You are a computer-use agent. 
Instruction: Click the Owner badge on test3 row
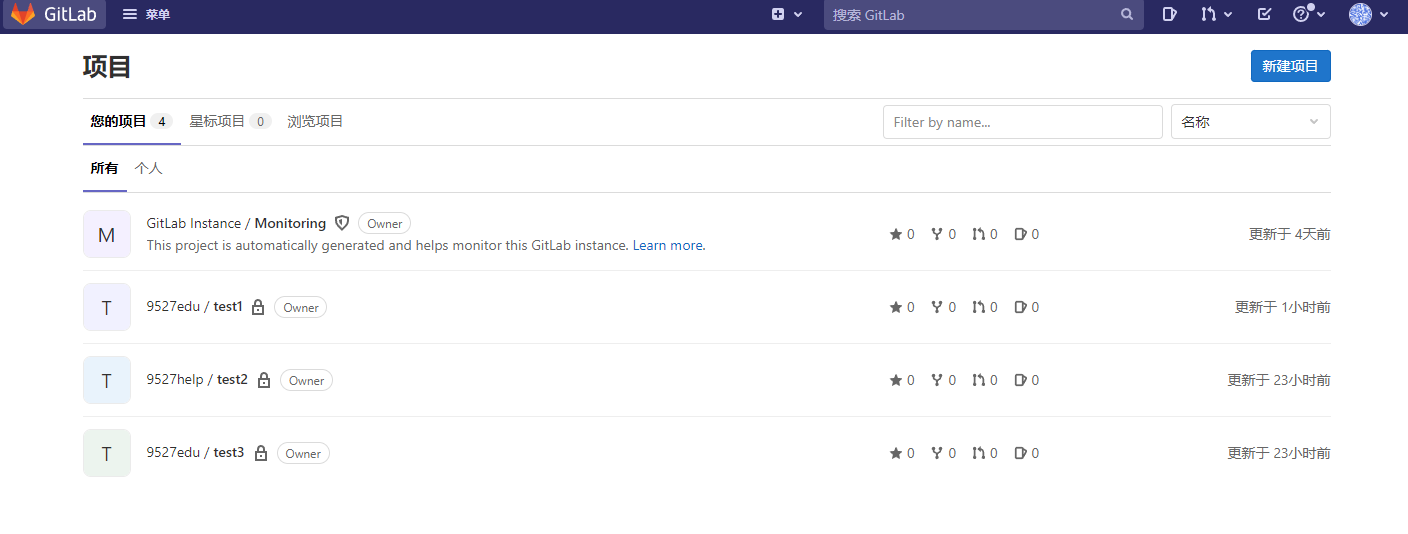click(303, 454)
